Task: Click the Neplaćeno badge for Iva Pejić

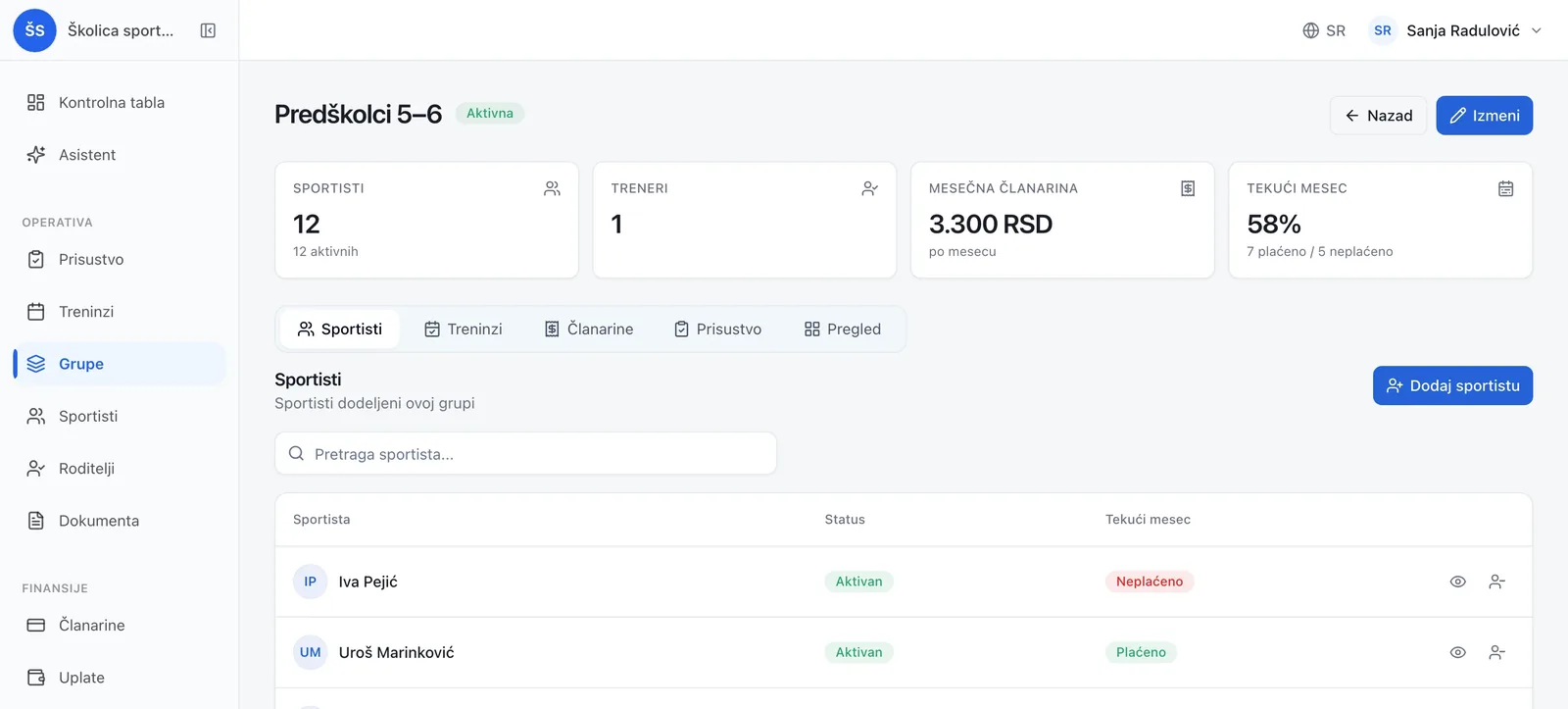Action: click(x=1150, y=582)
